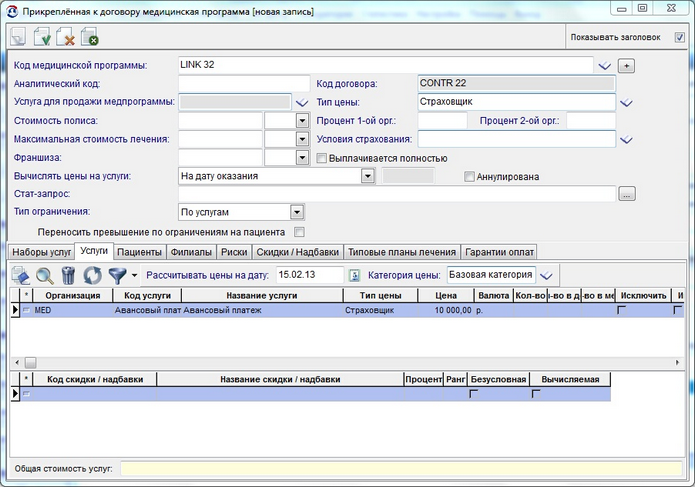Expand the filter icon dropdown arrow

[x=134, y=276]
